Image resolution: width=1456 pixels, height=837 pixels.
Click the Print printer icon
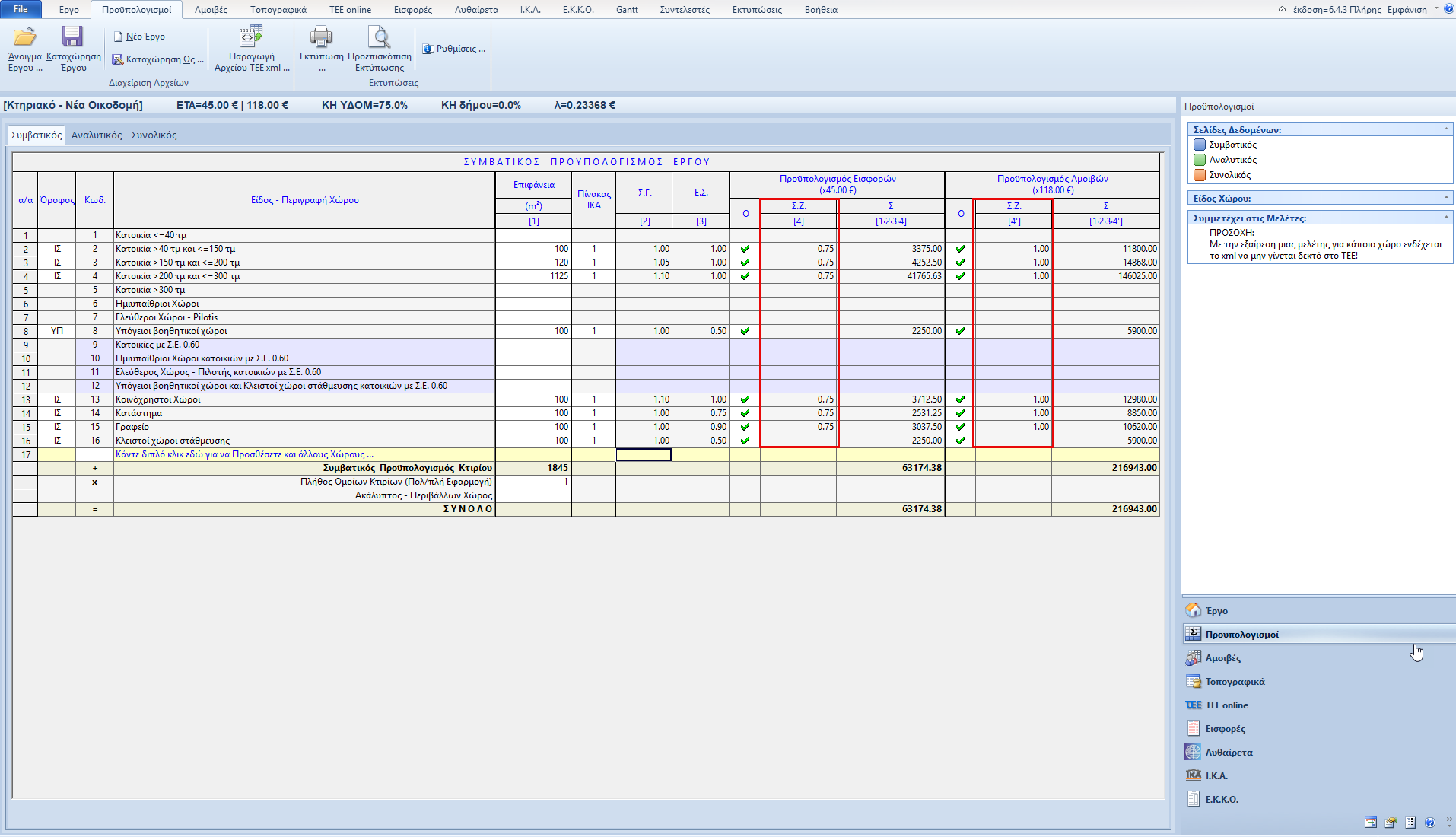[x=321, y=37]
